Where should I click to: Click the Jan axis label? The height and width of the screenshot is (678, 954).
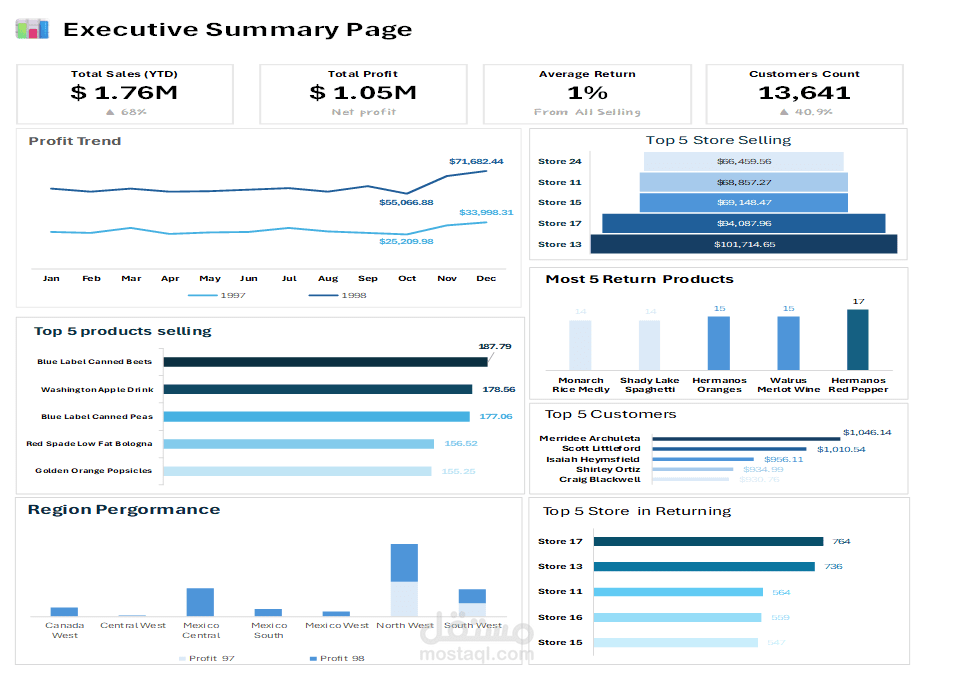tap(51, 278)
